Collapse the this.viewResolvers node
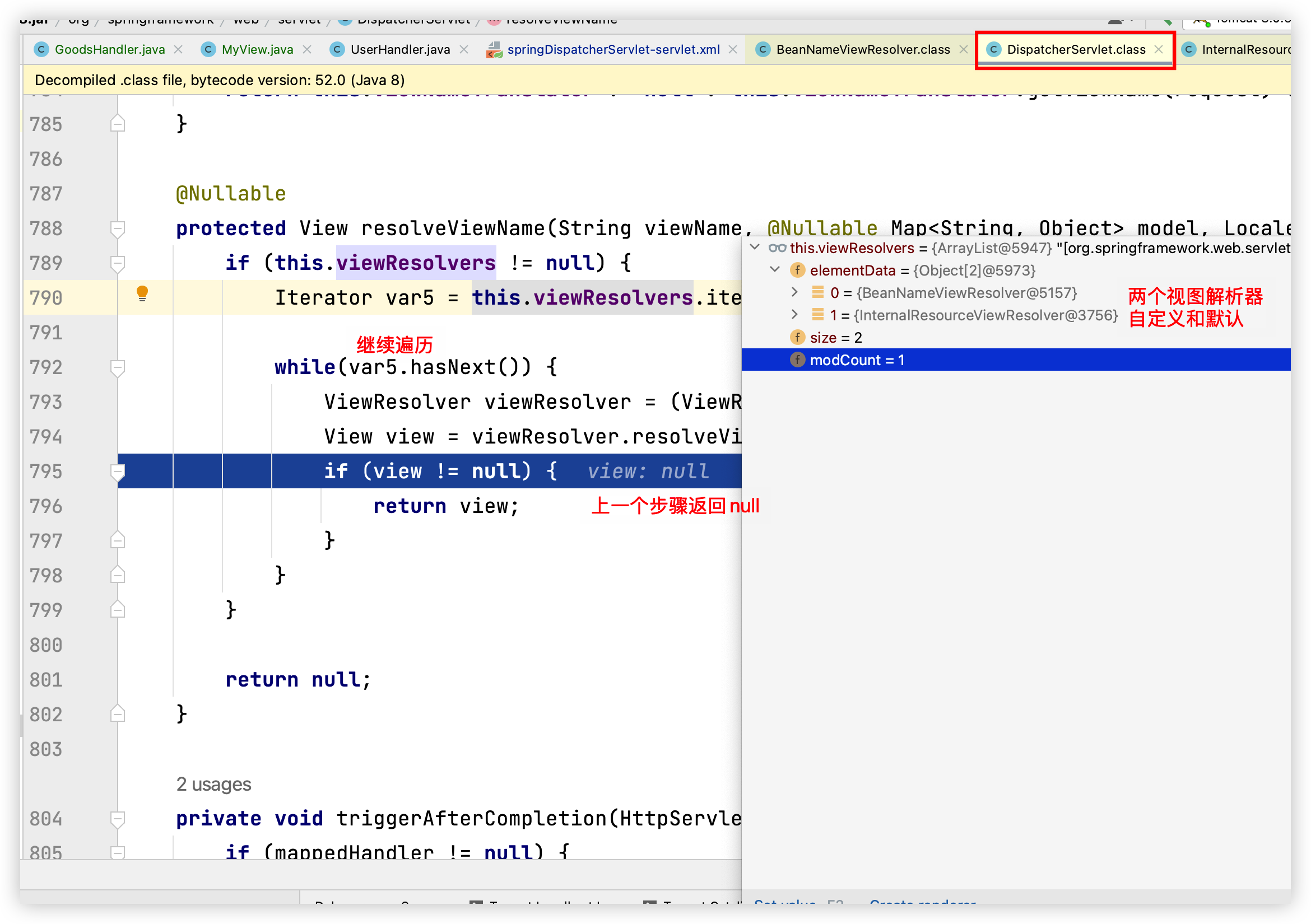Image resolution: width=1311 pixels, height=924 pixels. 755,248
